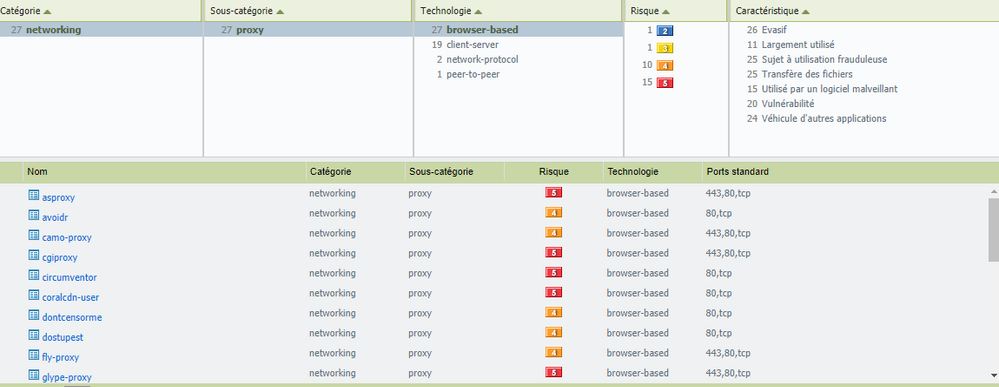Sort using the Catégorie header arrow
Screen dimensions: 999x387
pyautogui.click(x=47, y=11)
